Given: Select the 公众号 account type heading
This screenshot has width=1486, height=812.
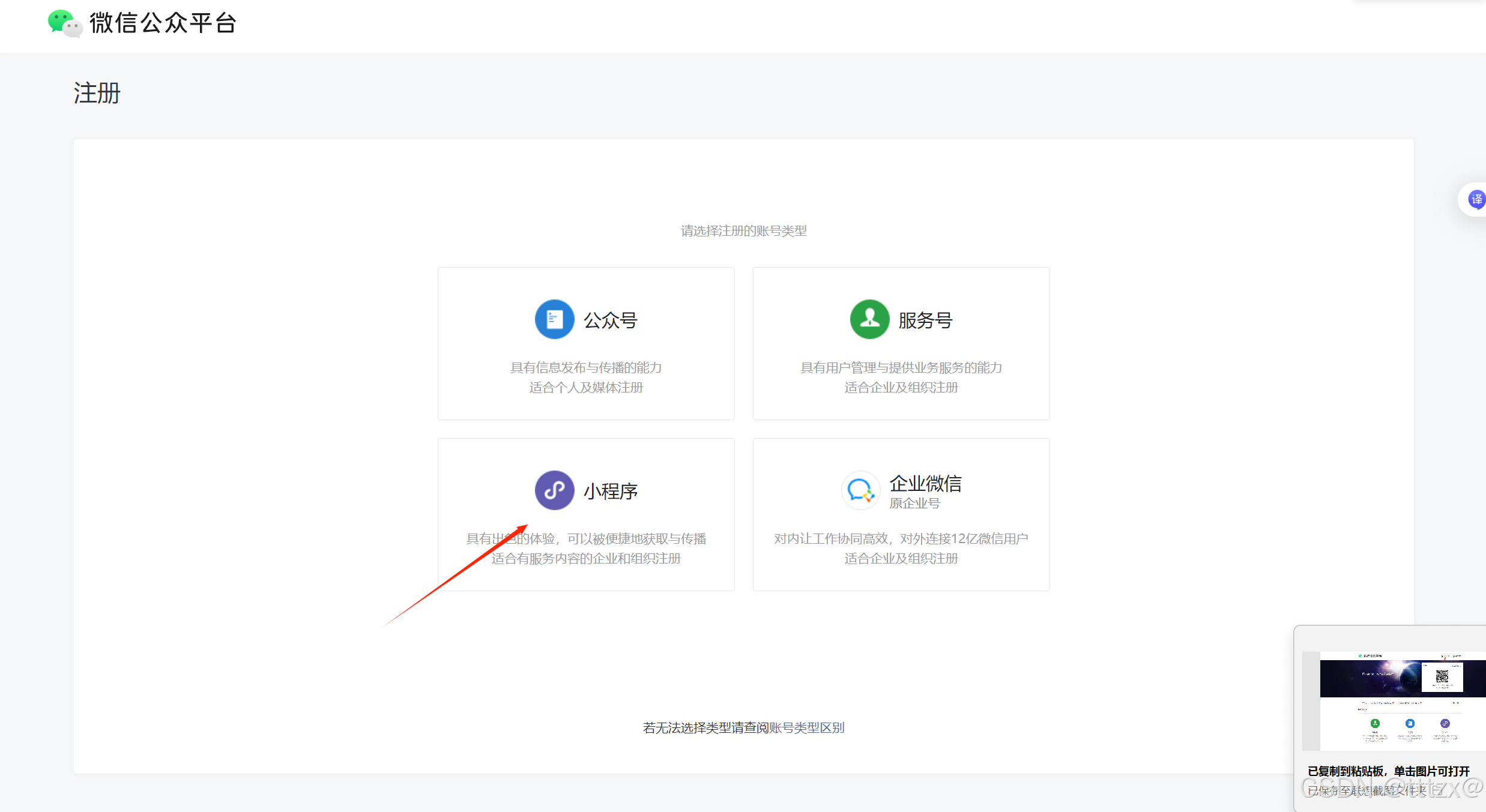Looking at the screenshot, I should (611, 320).
